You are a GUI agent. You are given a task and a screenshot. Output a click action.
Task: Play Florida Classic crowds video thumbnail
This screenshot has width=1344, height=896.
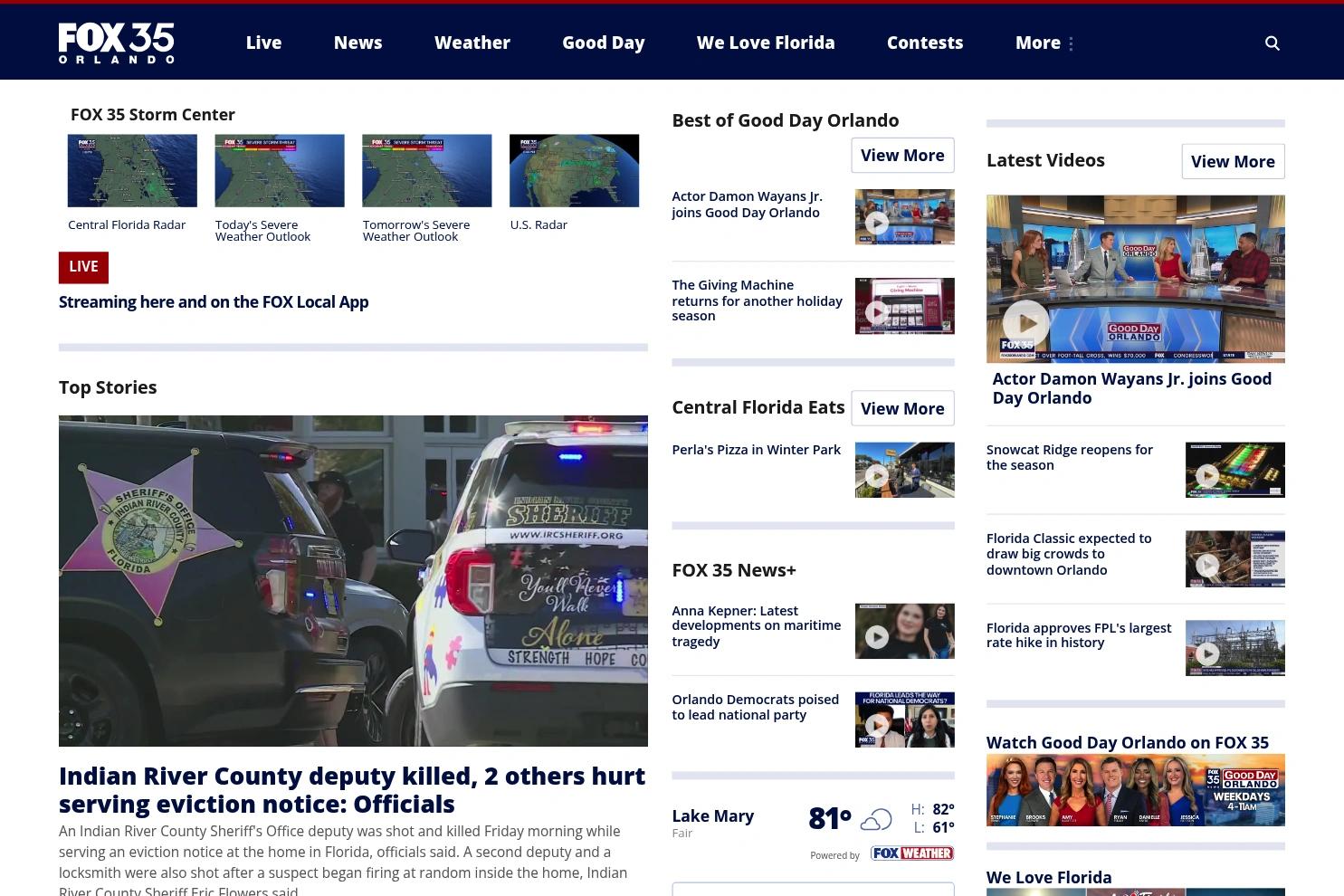1234,559
